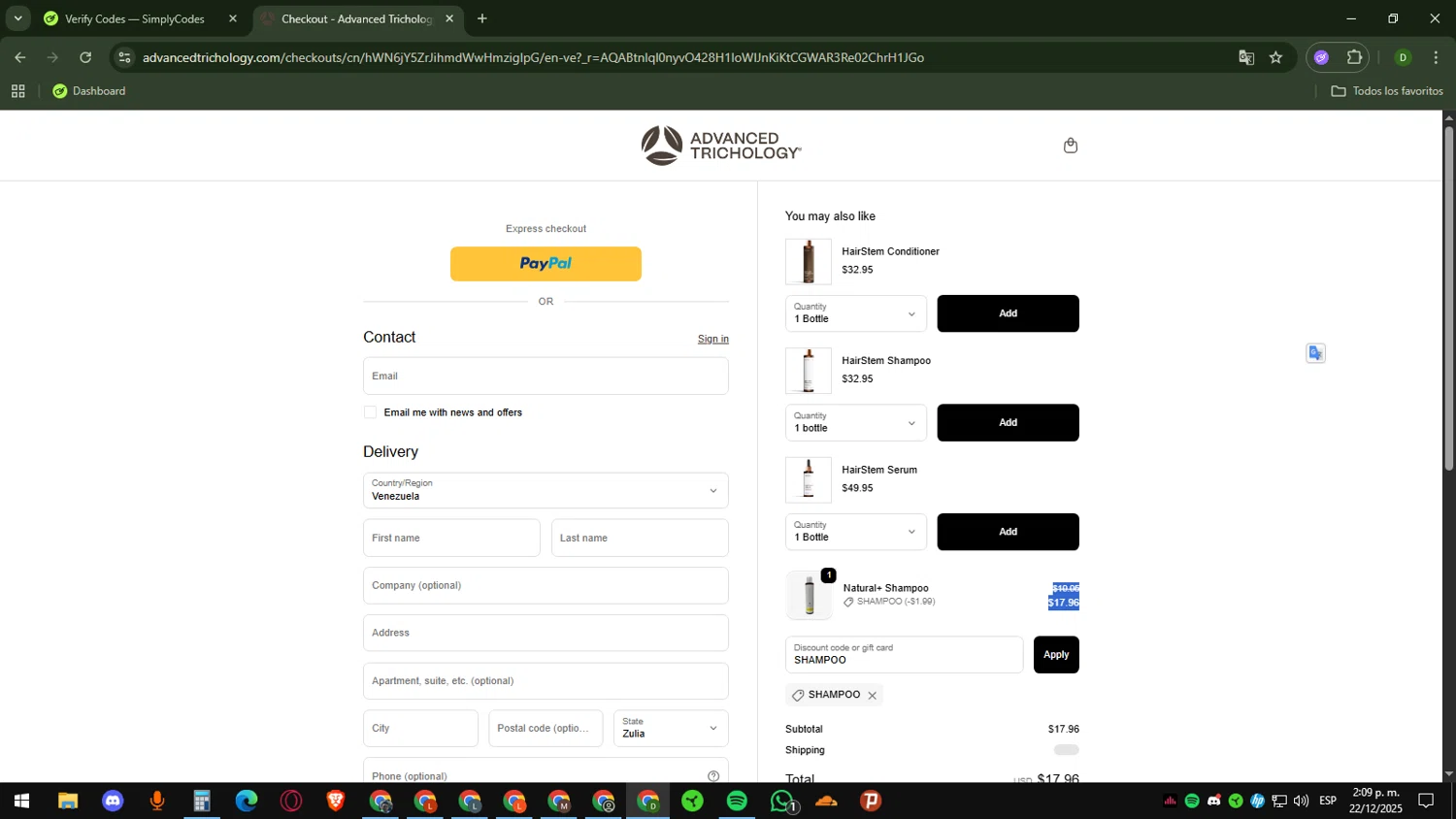Pay with PayPal express checkout
The height and width of the screenshot is (819, 1456).
click(x=546, y=264)
